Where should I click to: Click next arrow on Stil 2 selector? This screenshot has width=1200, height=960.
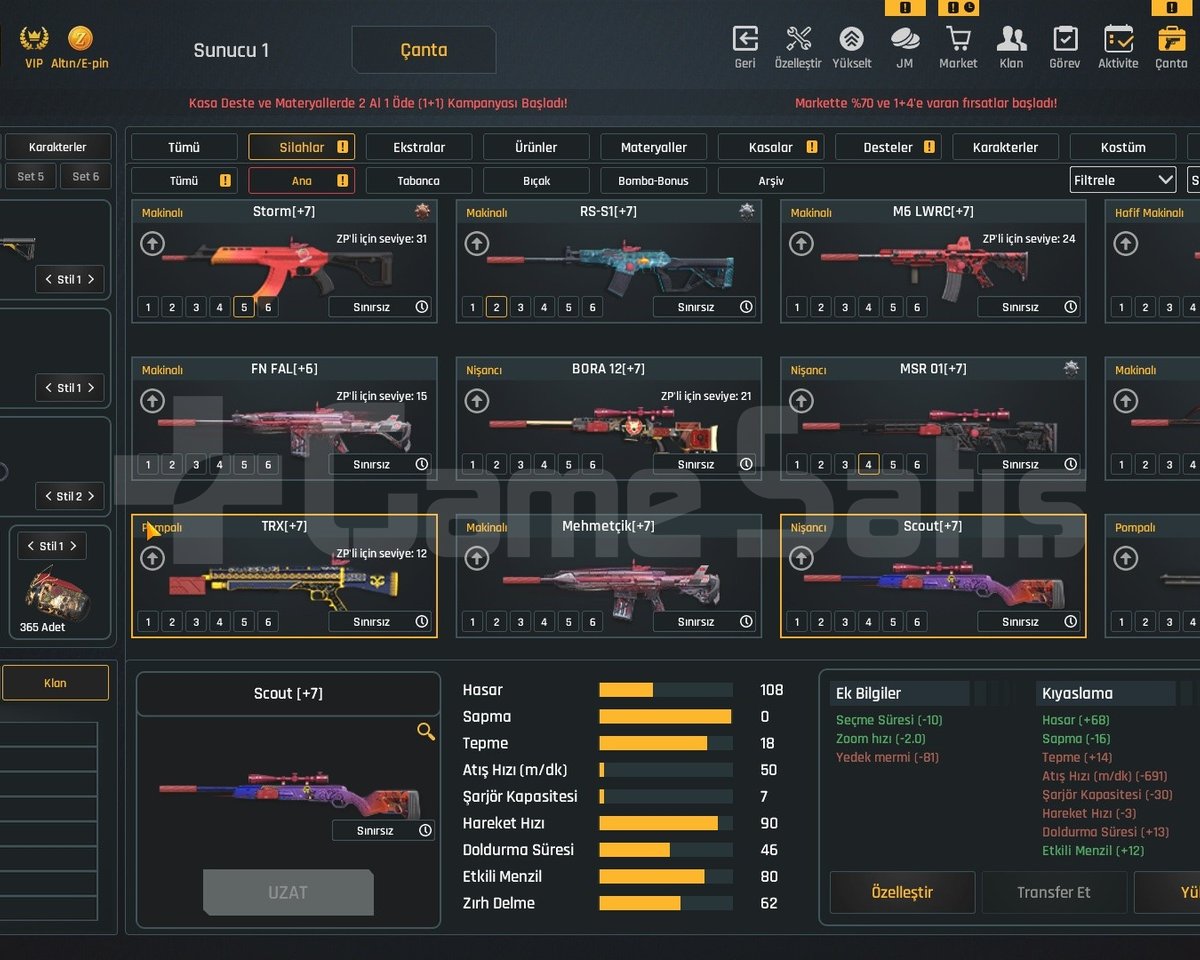click(x=90, y=496)
